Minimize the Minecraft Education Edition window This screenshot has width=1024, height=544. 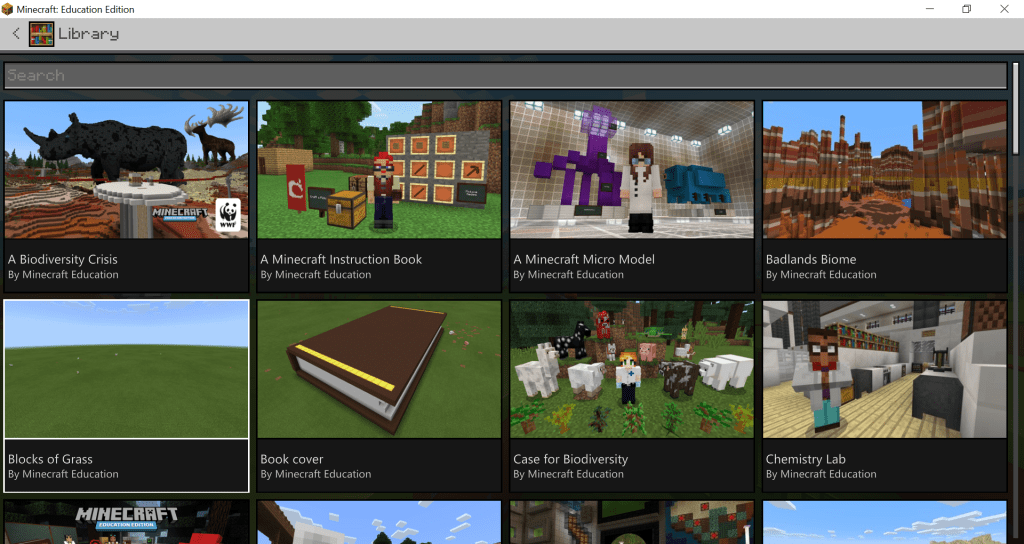click(x=920, y=9)
